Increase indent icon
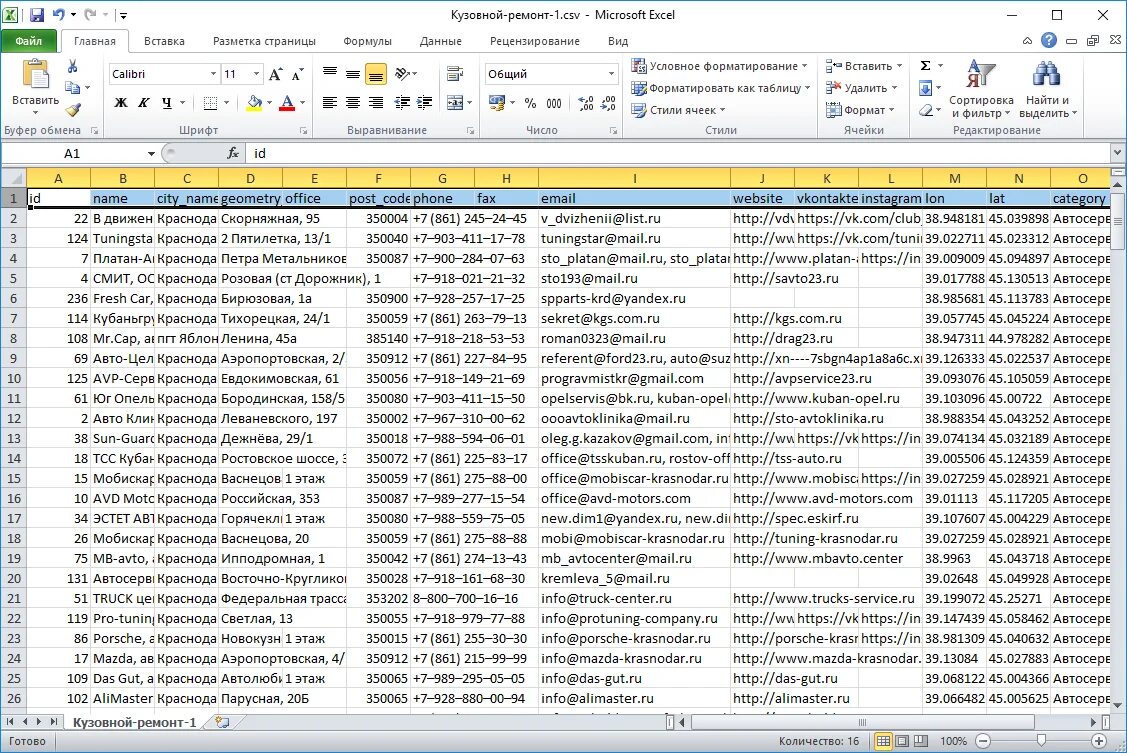The image size is (1127, 753). click(425, 103)
